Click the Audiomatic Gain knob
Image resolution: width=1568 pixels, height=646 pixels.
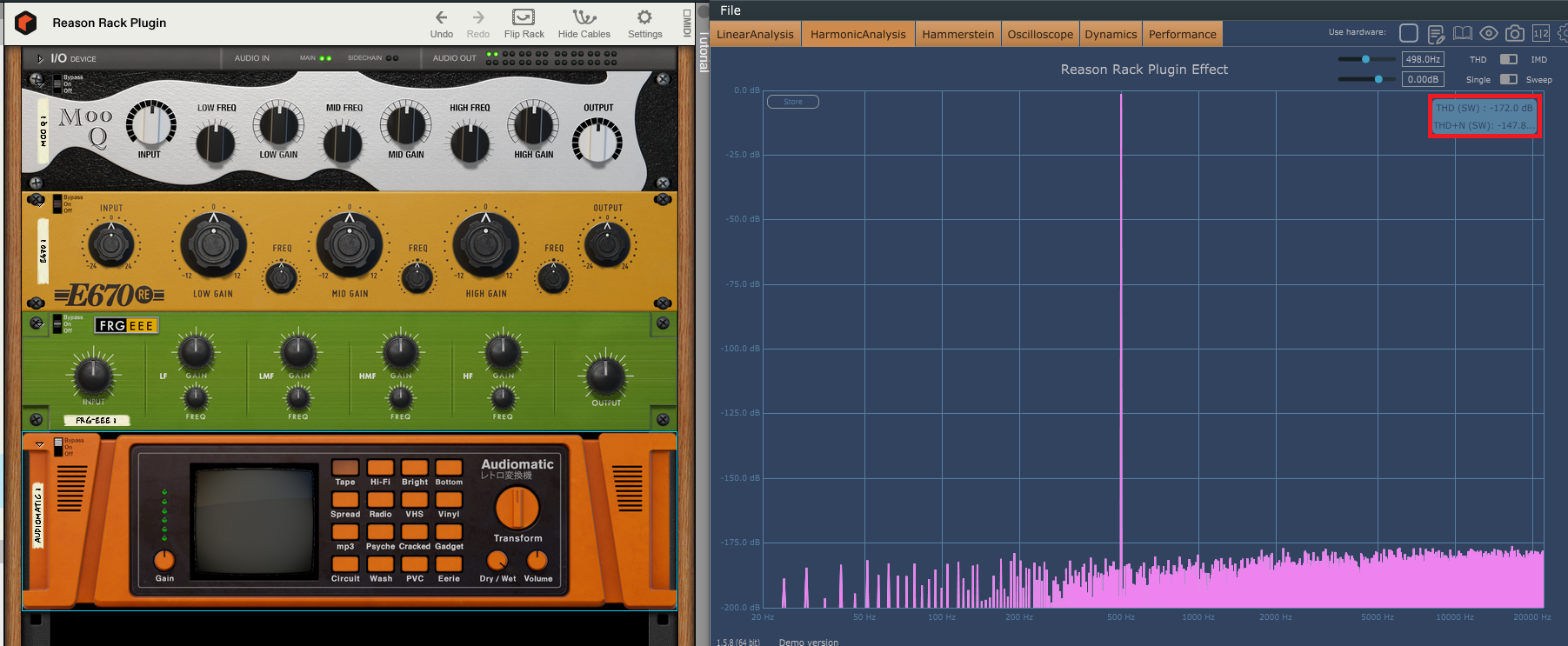point(164,560)
